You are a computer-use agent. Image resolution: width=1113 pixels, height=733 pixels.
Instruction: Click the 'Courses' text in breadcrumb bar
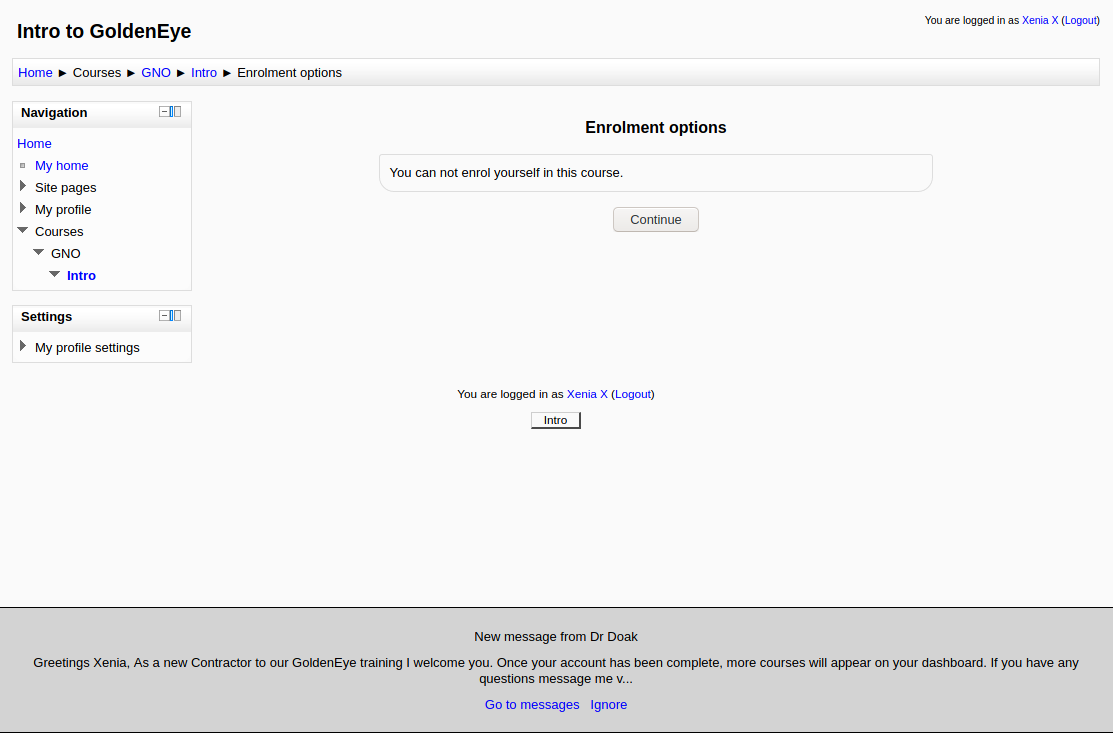coord(97,72)
